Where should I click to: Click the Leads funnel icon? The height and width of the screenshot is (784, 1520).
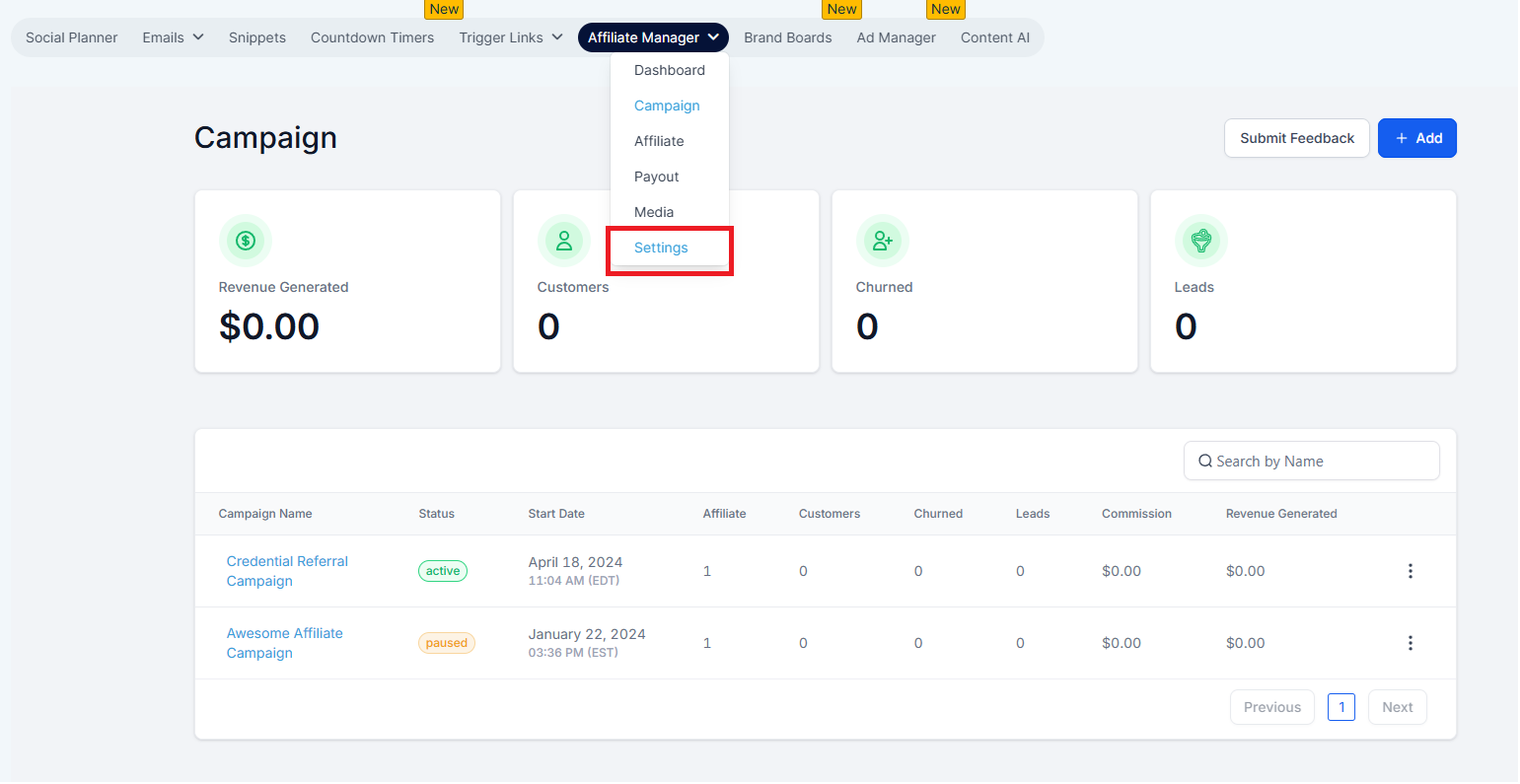point(1201,240)
